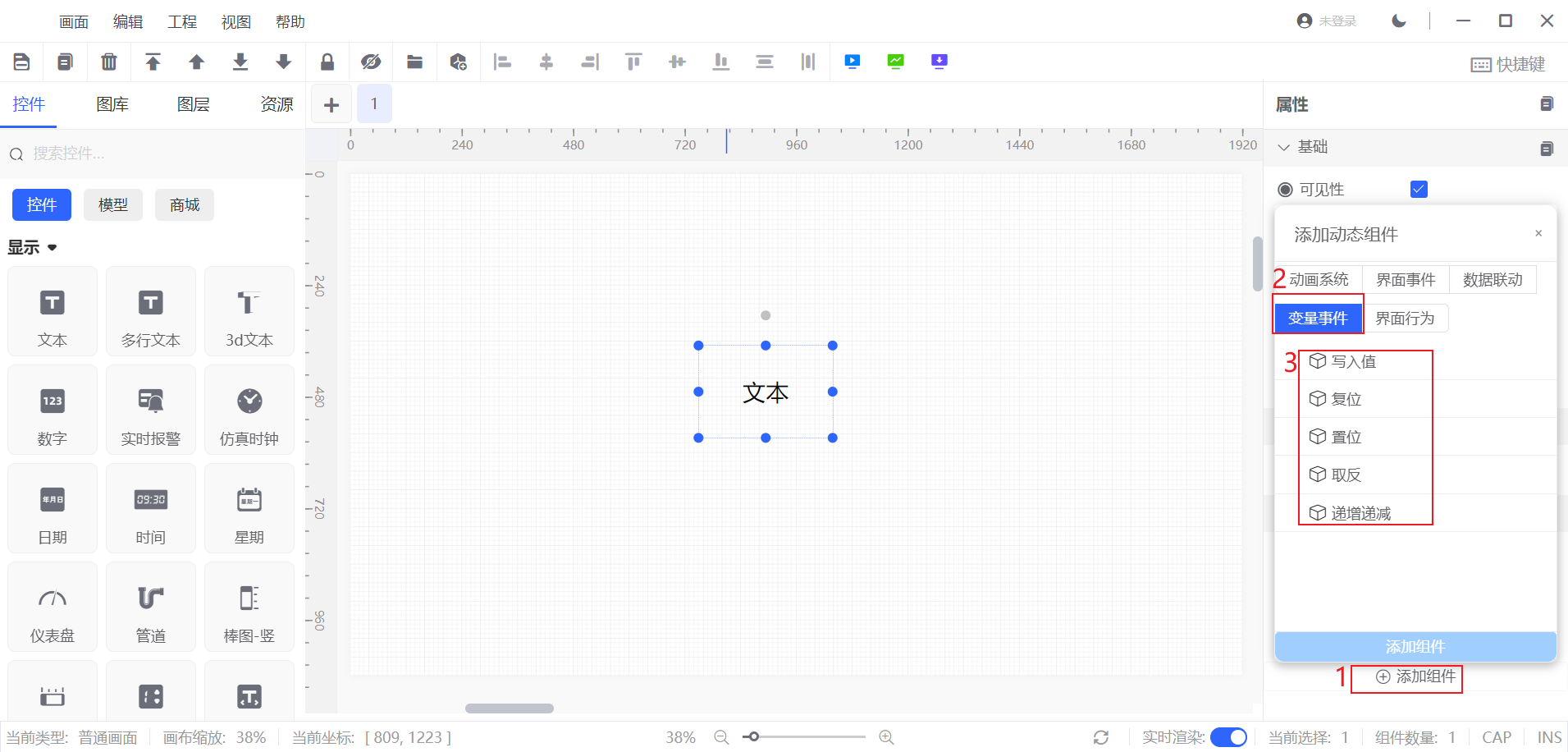
Task: Click the blue preview play icon
Action: tap(852, 62)
